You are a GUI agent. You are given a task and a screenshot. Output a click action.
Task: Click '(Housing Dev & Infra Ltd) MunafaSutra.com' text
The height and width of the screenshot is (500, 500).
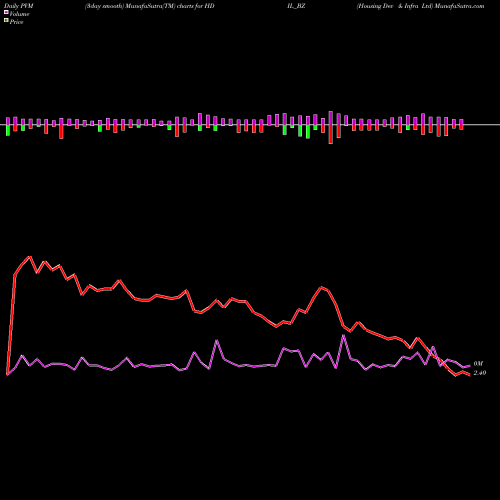point(420,6)
